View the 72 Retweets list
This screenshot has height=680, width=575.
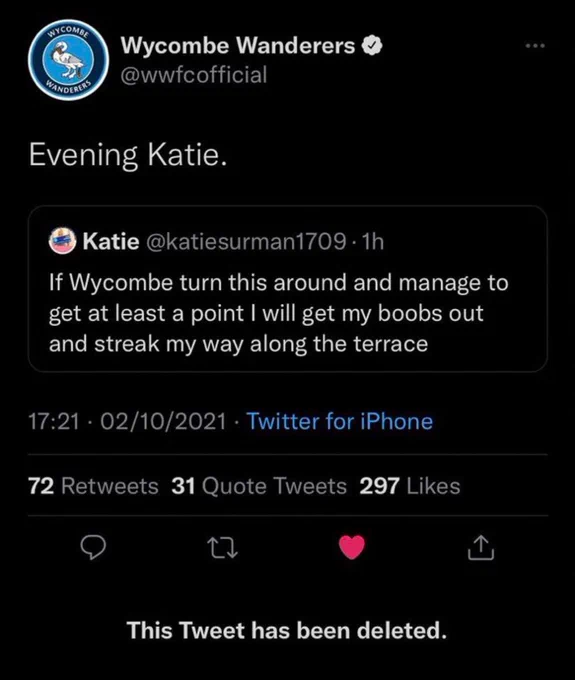(93, 486)
